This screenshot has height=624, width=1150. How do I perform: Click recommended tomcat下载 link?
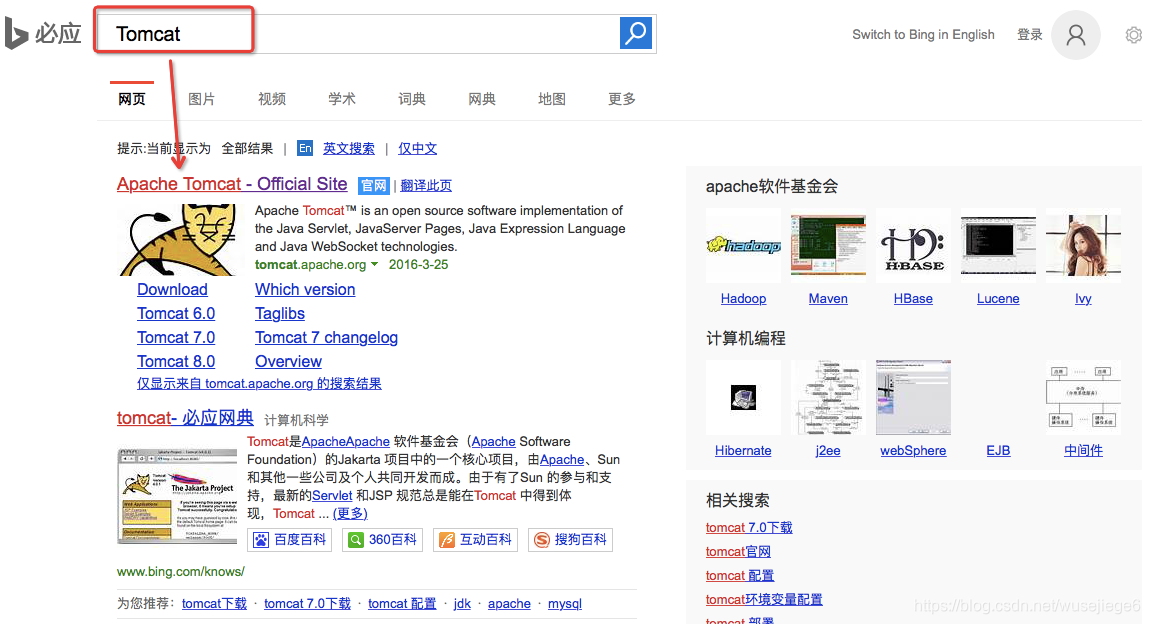click(x=214, y=603)
